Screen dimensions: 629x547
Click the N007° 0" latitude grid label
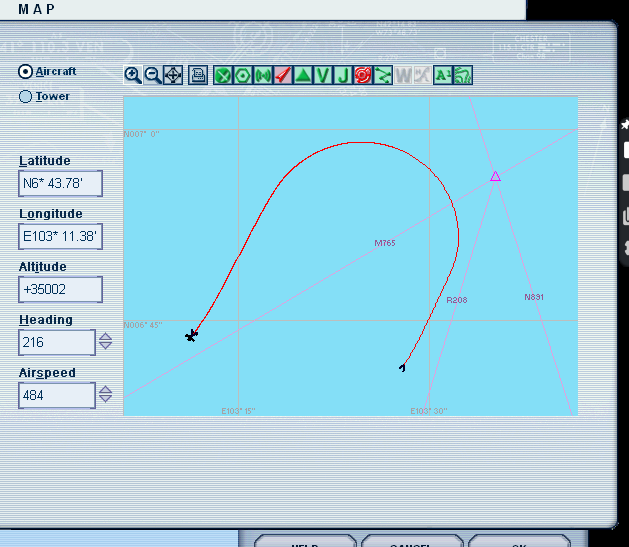(141, 134)
